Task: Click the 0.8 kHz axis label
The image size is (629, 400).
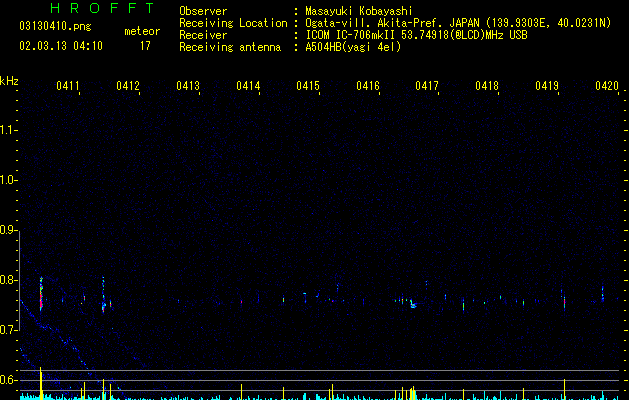Action: tap(8, 280)
